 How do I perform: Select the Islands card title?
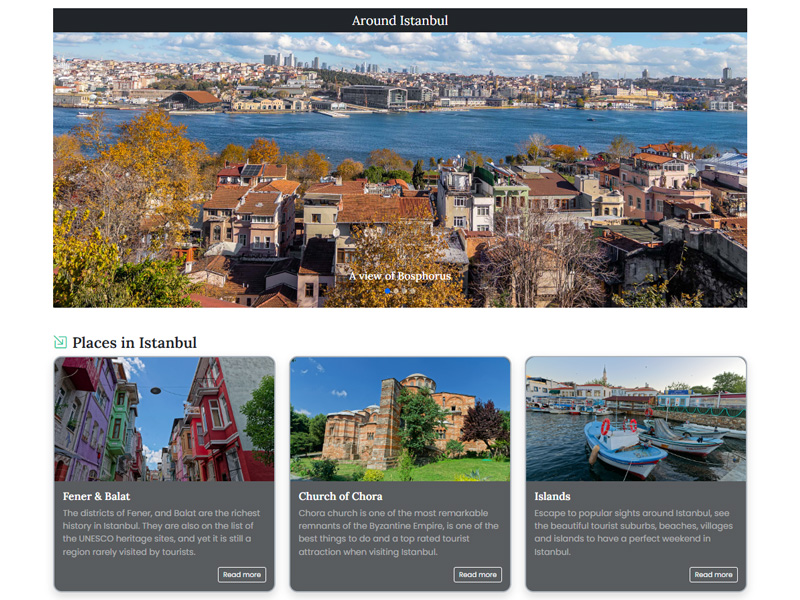click(552, 496)
